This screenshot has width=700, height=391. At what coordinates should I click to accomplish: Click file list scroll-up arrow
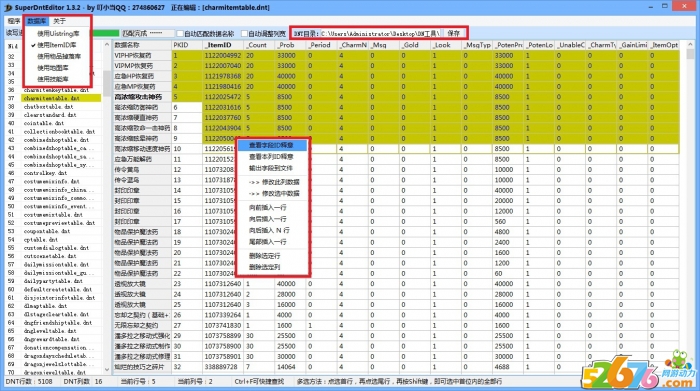pos(107,45)
